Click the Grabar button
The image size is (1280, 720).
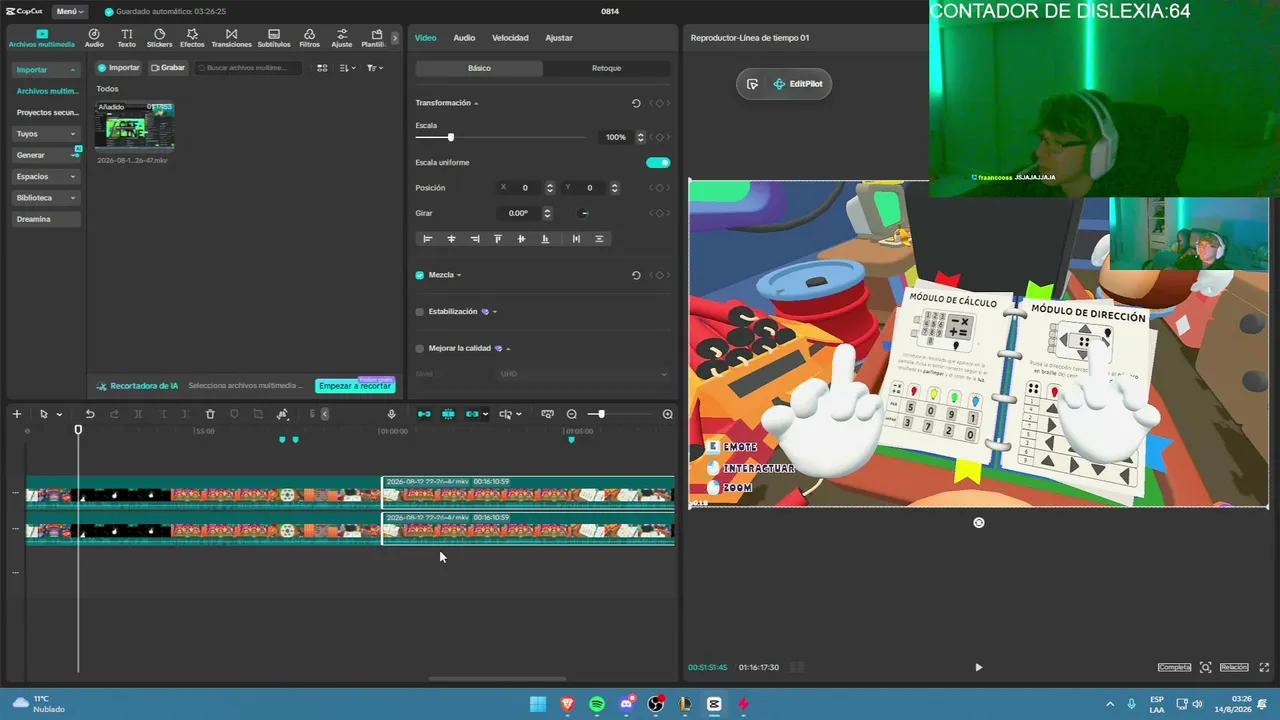coord(168,68)
